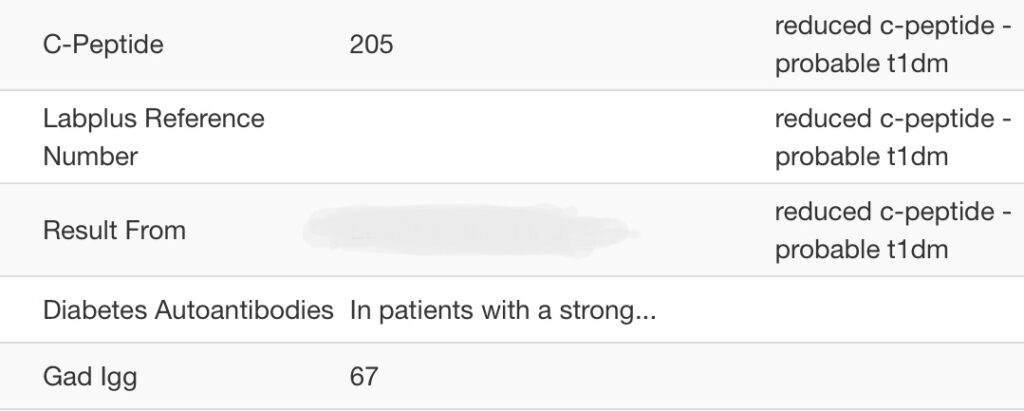
Task: Click the Gad Igg value 67
Action: [364, 376]
